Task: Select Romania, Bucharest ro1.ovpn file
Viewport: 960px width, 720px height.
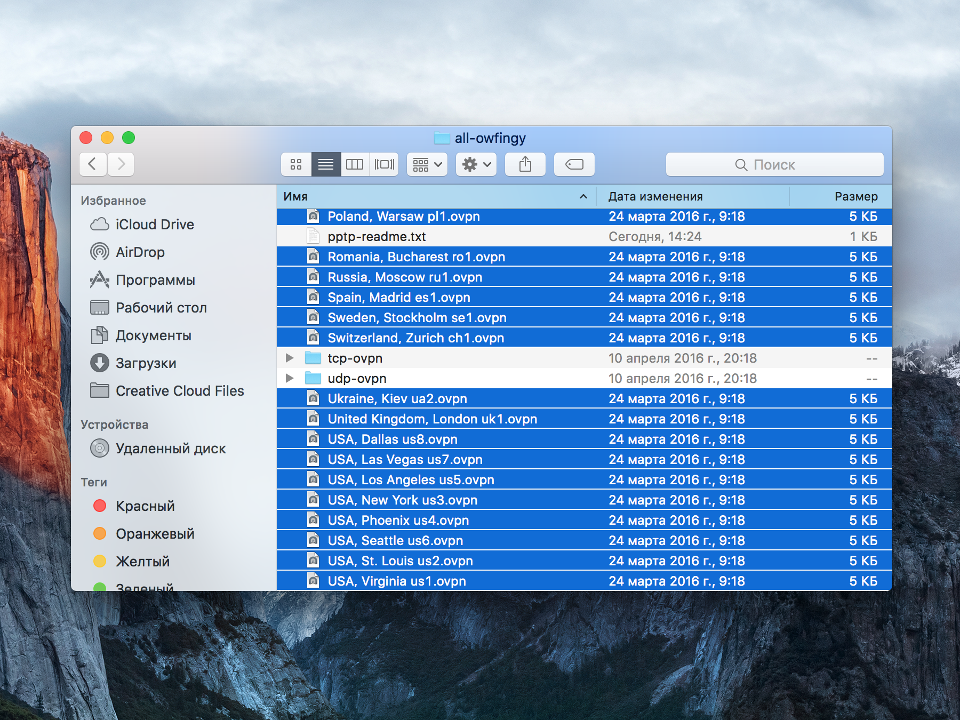Action: [584, 257]
